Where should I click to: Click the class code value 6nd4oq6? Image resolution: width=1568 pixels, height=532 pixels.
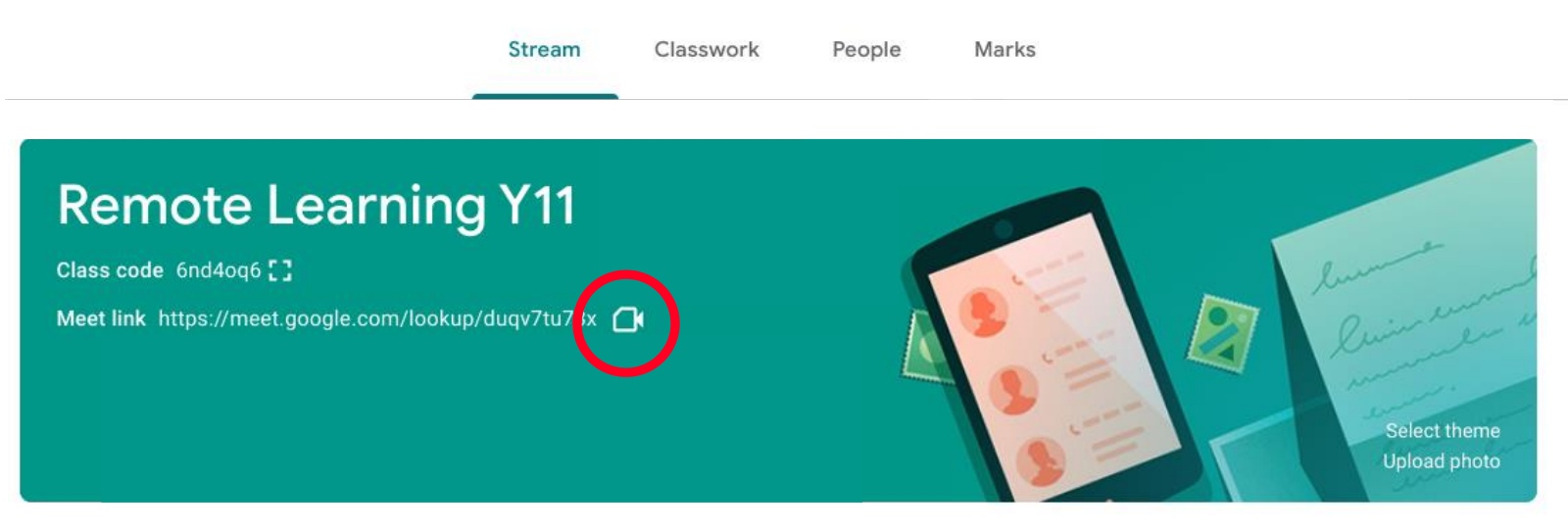coord(219,270)
